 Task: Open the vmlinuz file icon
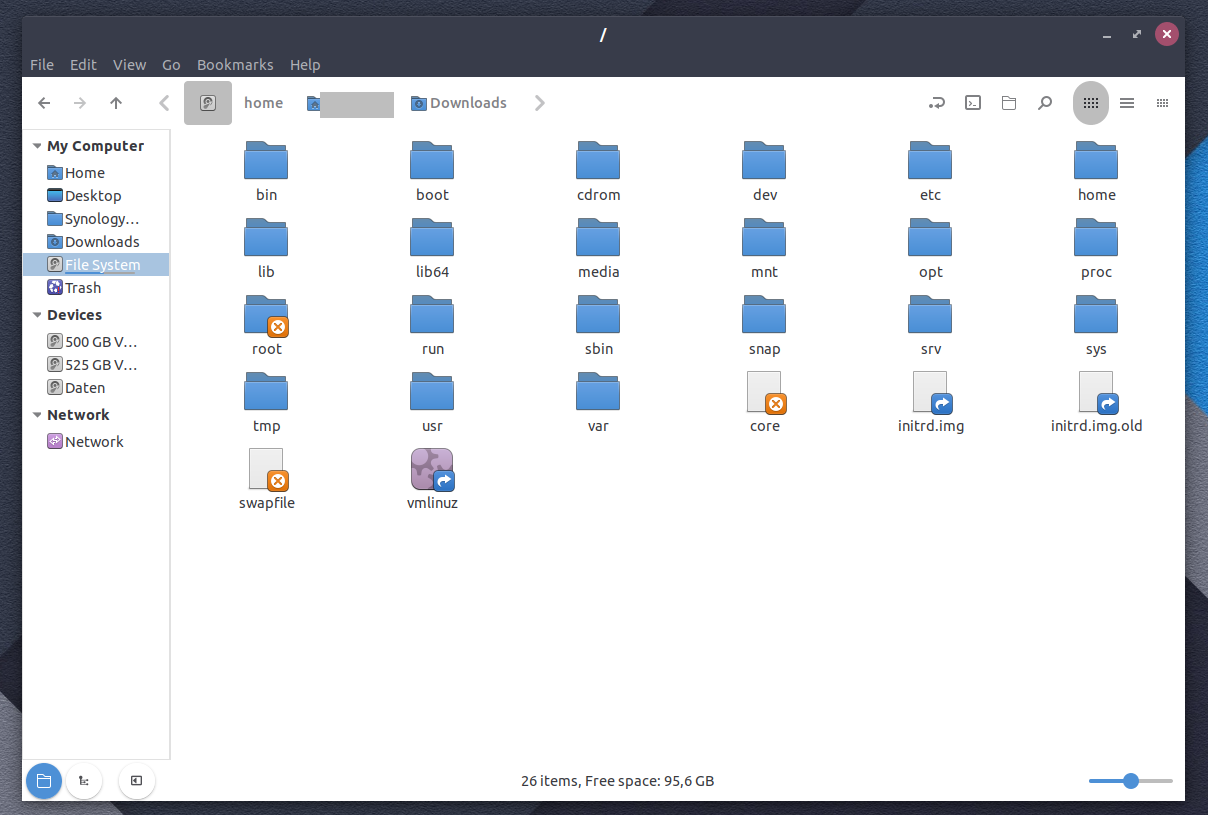pos(432,470)
